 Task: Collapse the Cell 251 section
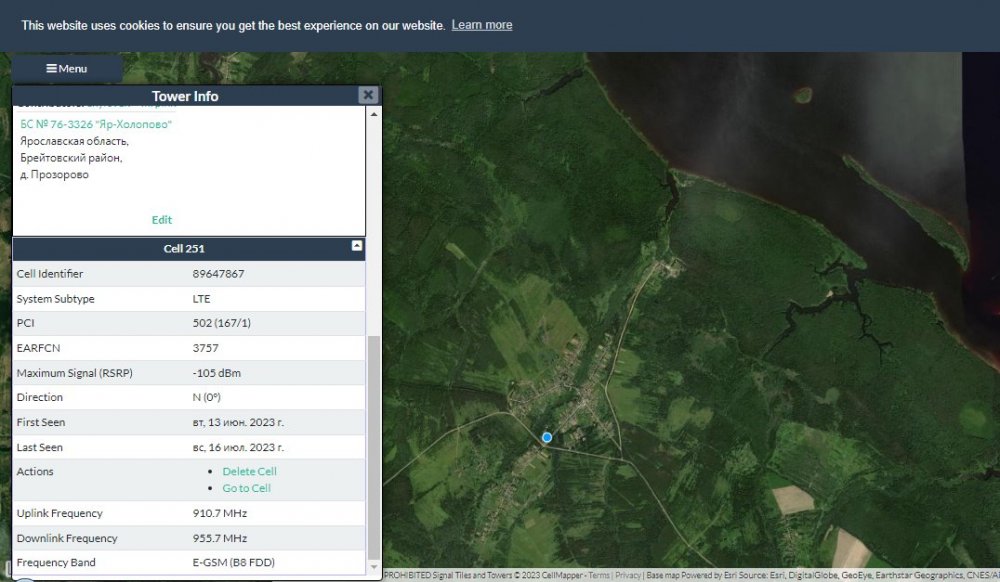[x=357, y=246]
